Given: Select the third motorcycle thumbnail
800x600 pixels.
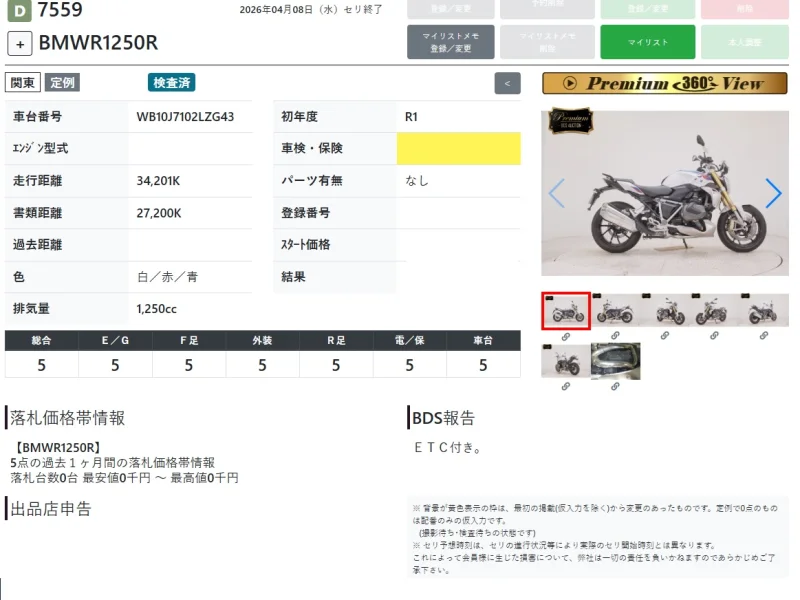Looking at the screenshot, I should click(x=665, y=310).
